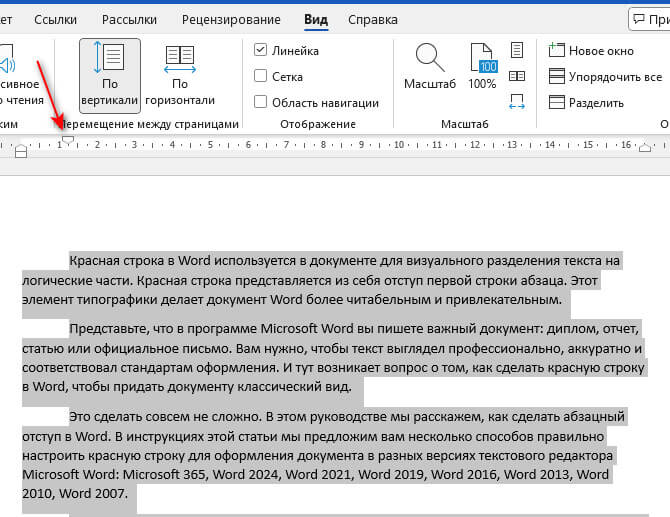Click the Multiple Pages view icon

(517, 75)
